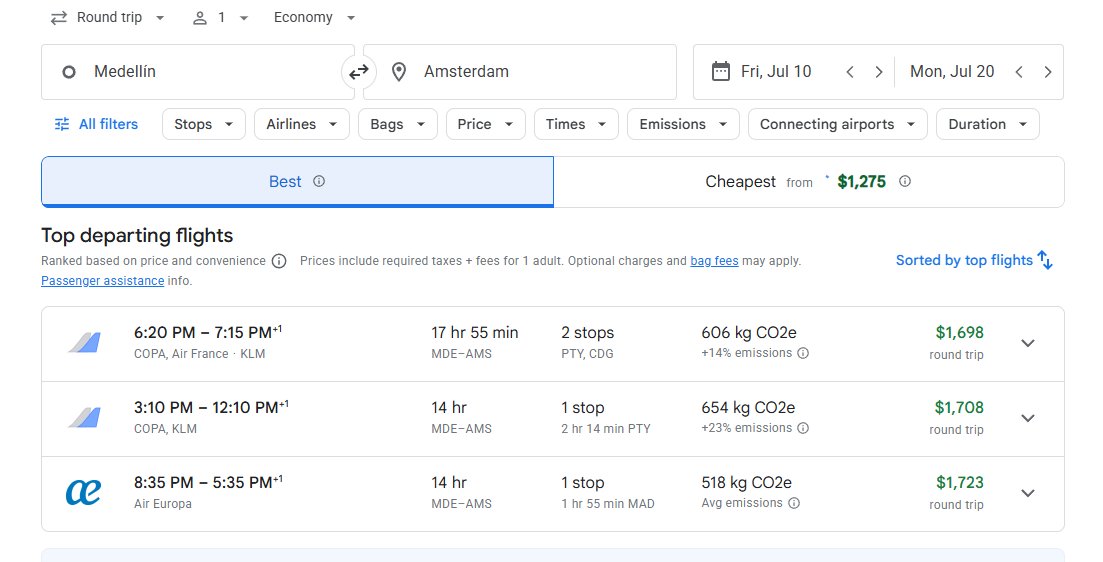Click the 6:20 PM – 7:15 PM flight time
The image size is (1103, 562).
click(x=208, y=332)
